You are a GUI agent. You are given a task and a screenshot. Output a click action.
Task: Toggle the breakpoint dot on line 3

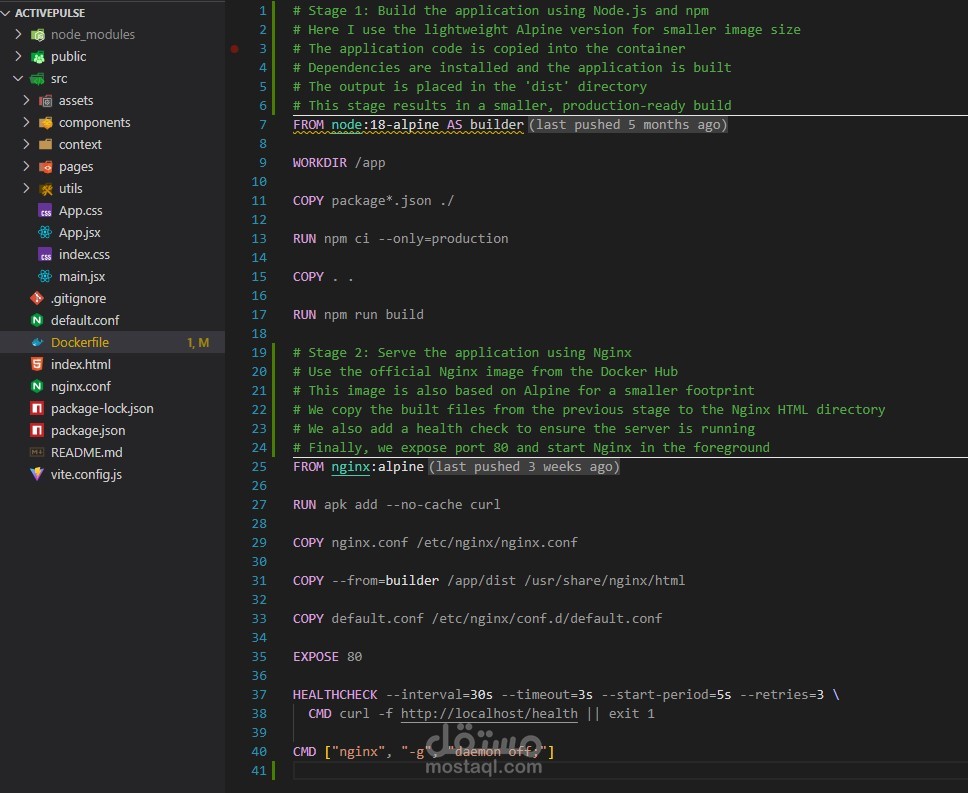point(234,48)
